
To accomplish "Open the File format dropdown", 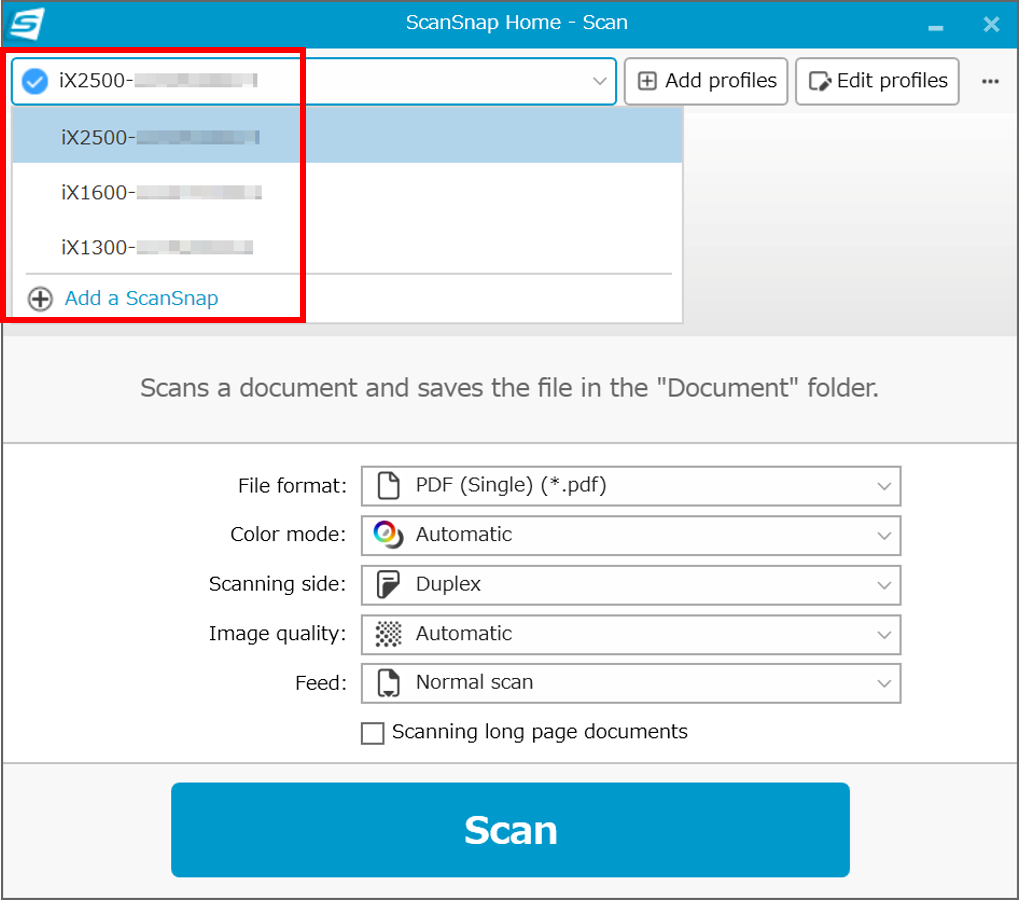I will [x=630, y=485].
